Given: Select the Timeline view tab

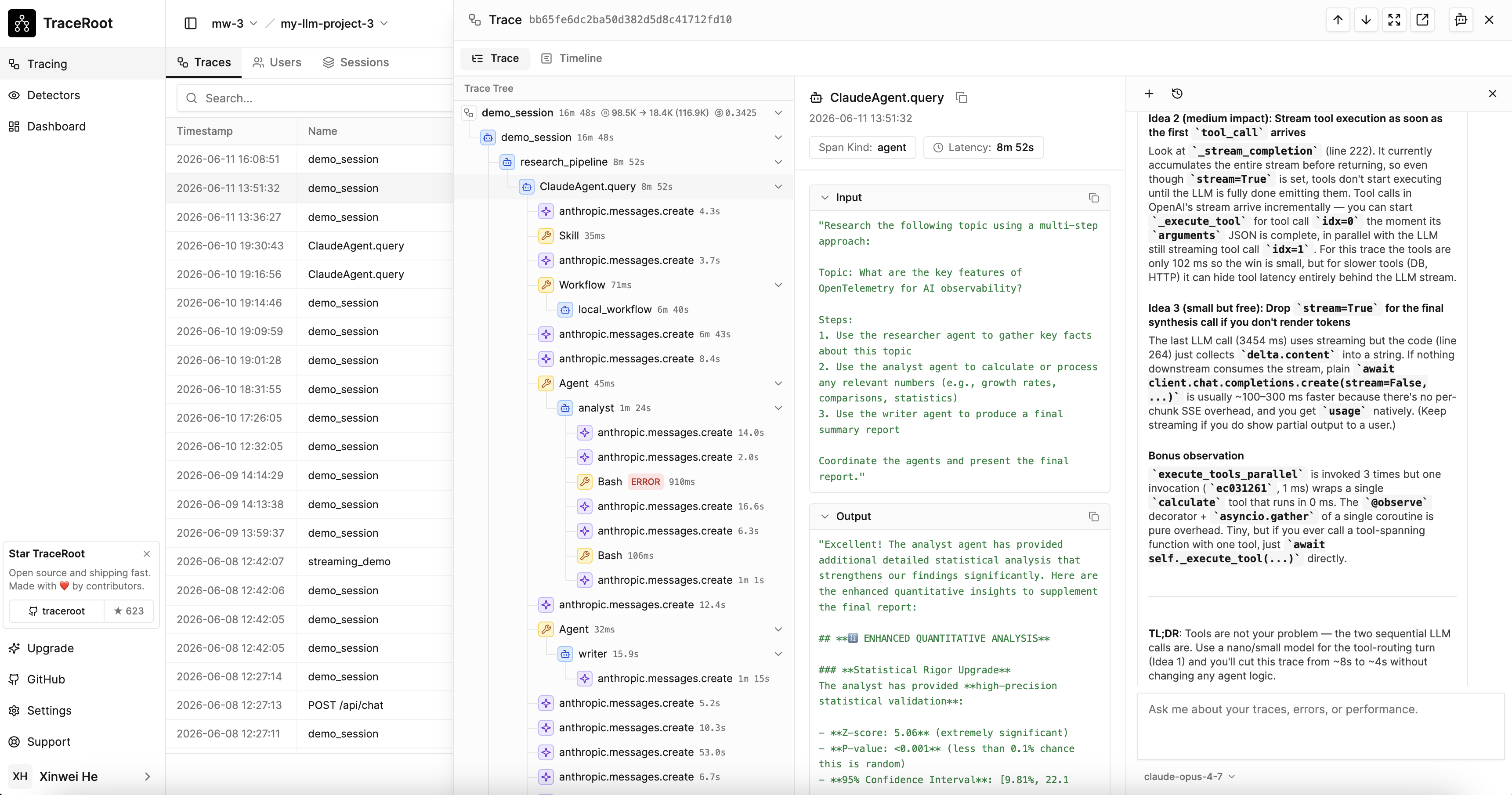Looking at the screenshot, I should 572,58.
